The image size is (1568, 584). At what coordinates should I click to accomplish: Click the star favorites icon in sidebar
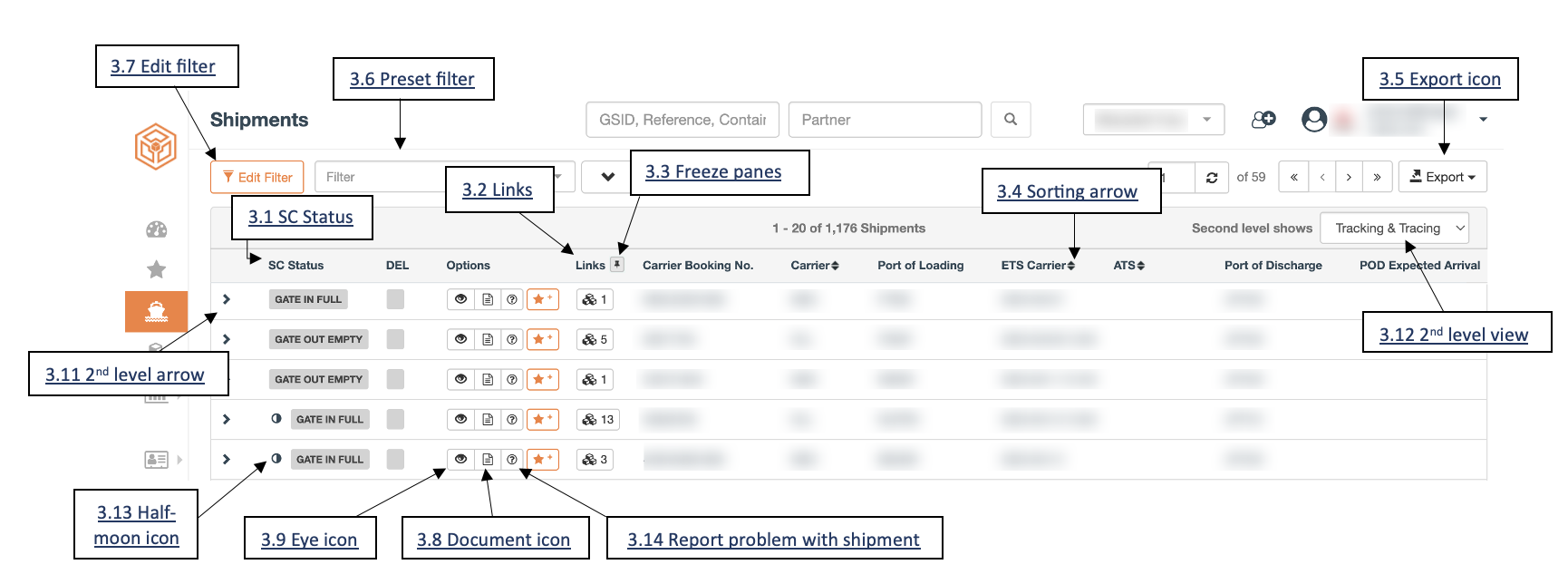(x=156, y=269)
